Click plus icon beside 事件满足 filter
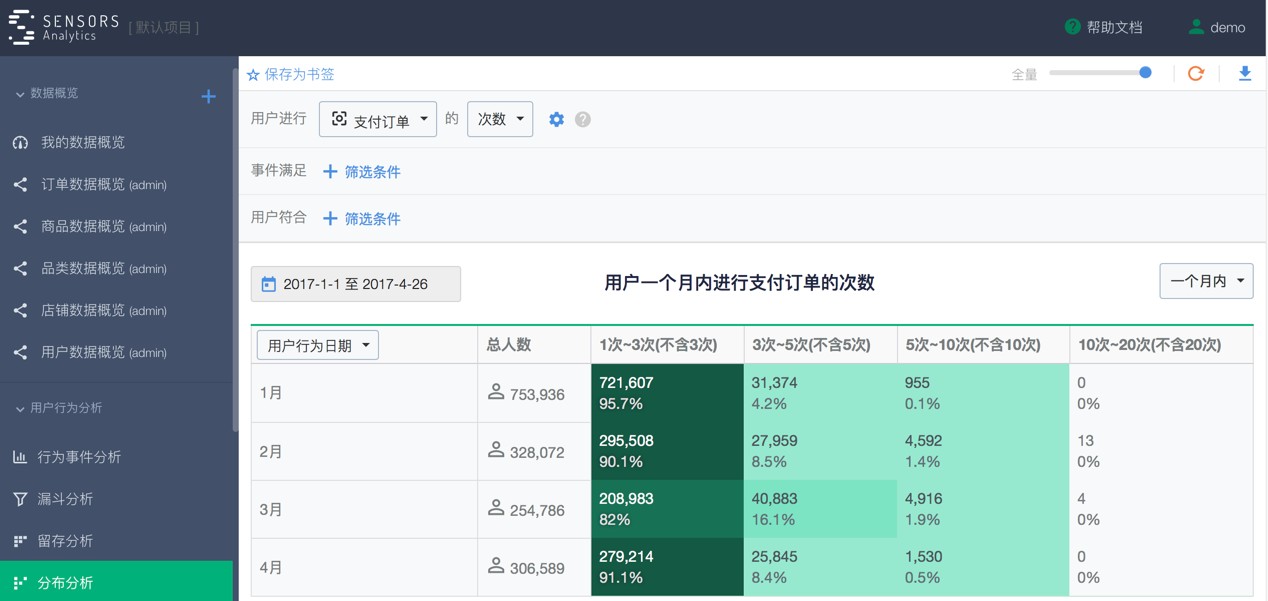Viewport: 1268px width, 601px height. [330, 172]
